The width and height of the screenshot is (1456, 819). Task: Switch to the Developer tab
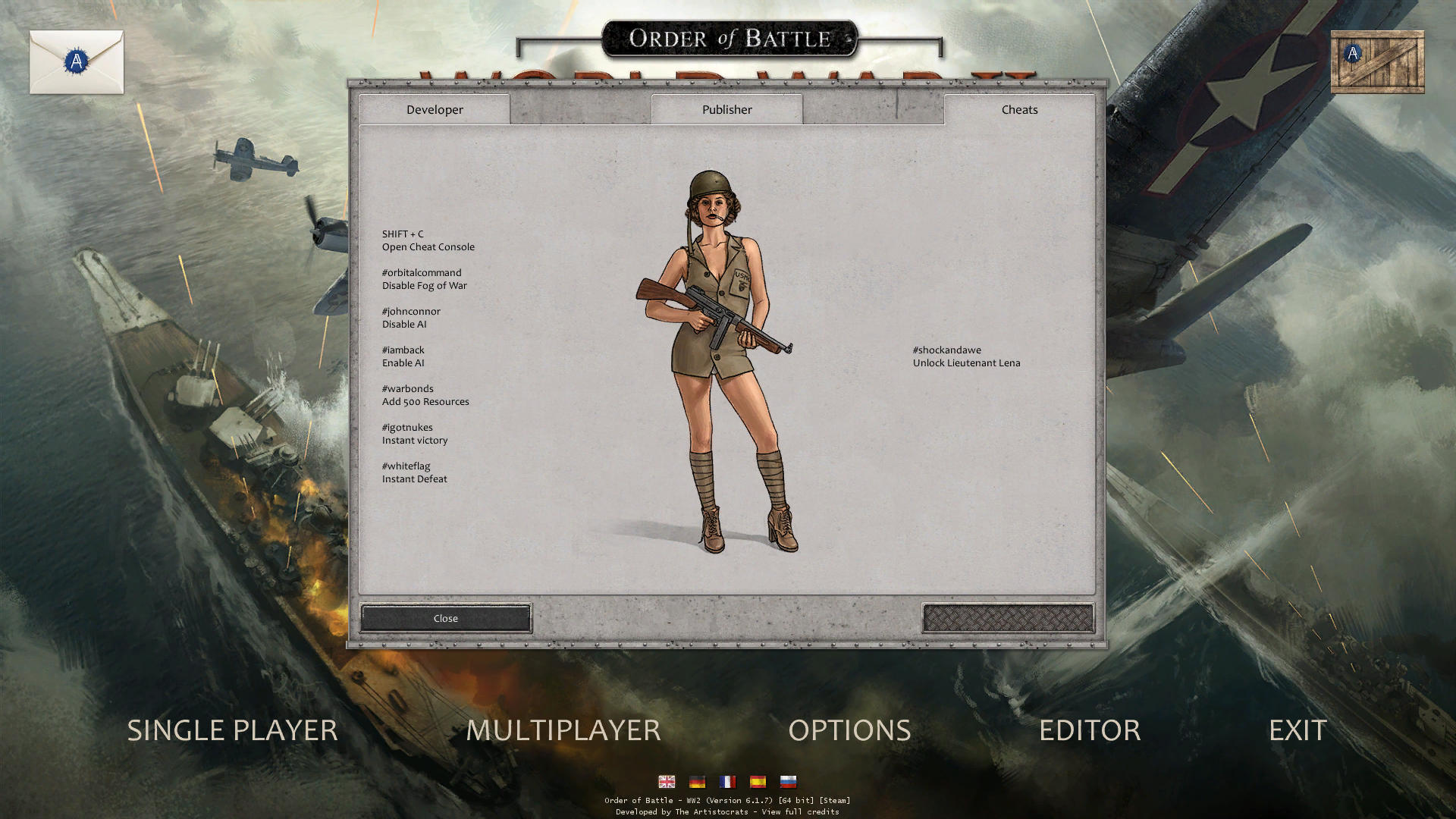pos(435,109)
